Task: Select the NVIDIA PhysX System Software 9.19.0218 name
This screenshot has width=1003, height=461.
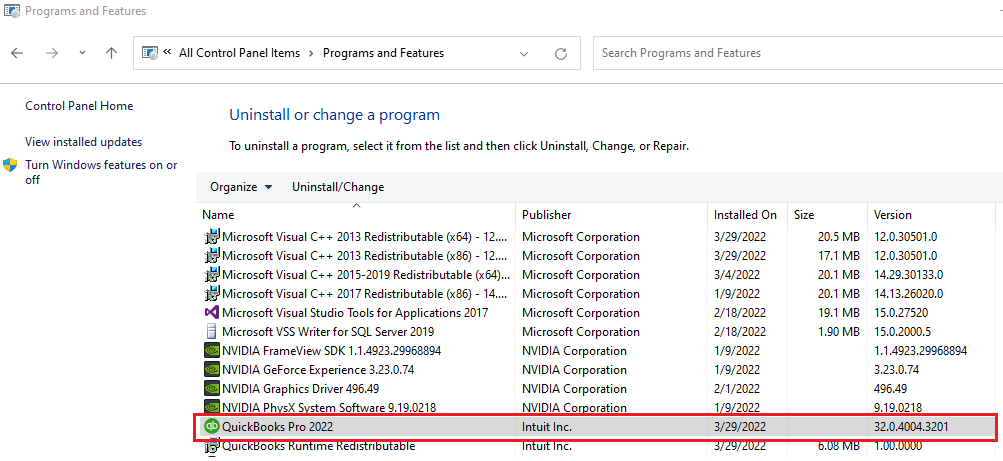Action: (x=329, y=407)
